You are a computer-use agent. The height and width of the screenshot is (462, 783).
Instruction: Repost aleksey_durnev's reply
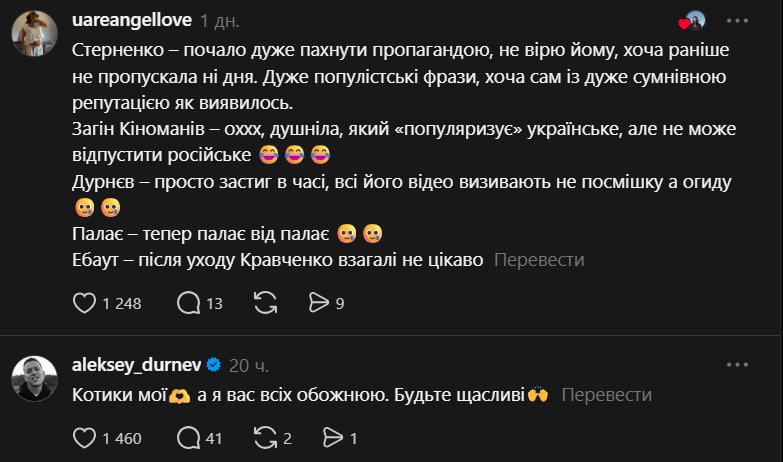click(x=266, y=437)
